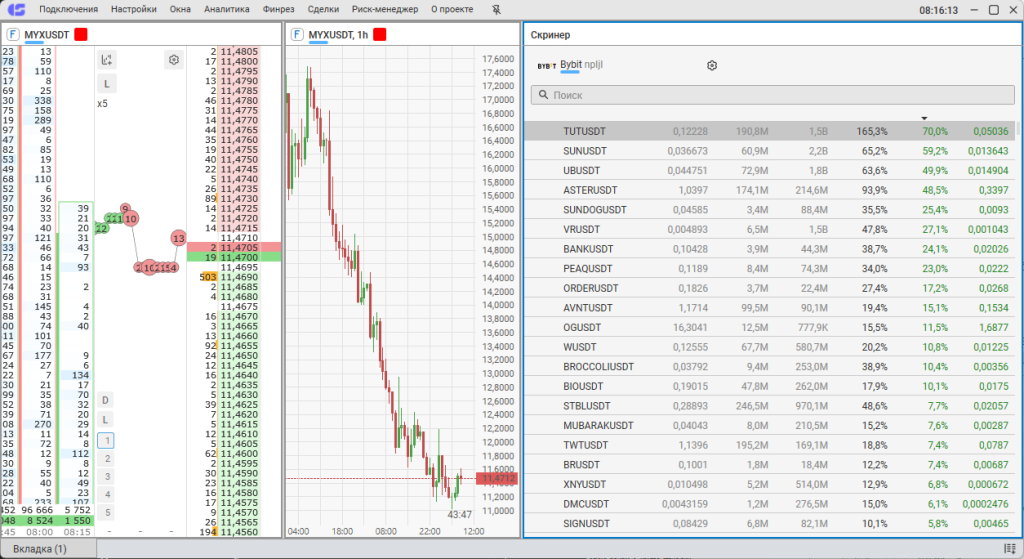Viewport: 1024px width, 559px height.
Task: Open MYXUSDT, 1h symbol selector on chart
Action: point(338,34)
